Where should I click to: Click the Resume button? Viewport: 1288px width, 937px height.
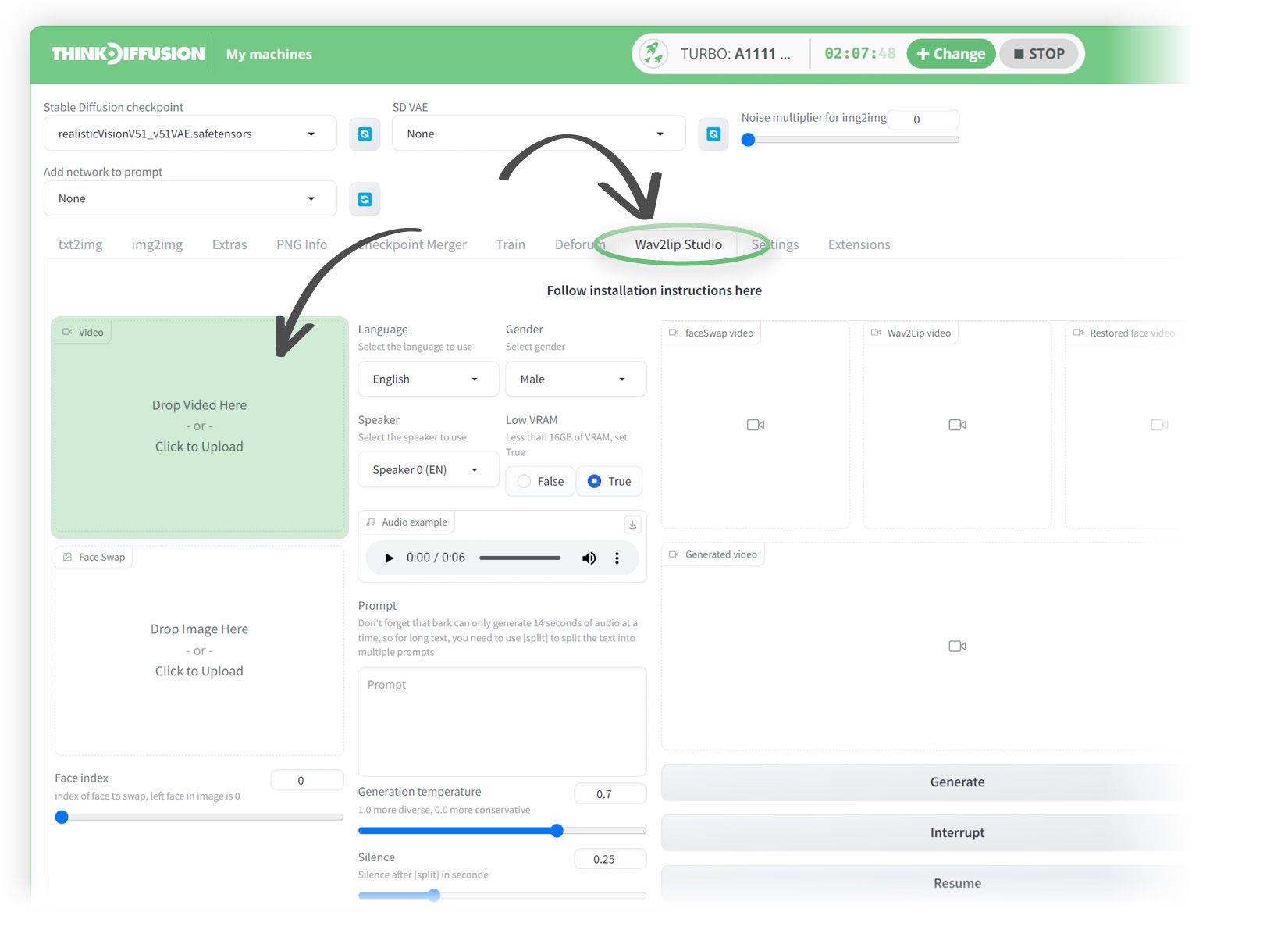point(957,883)
